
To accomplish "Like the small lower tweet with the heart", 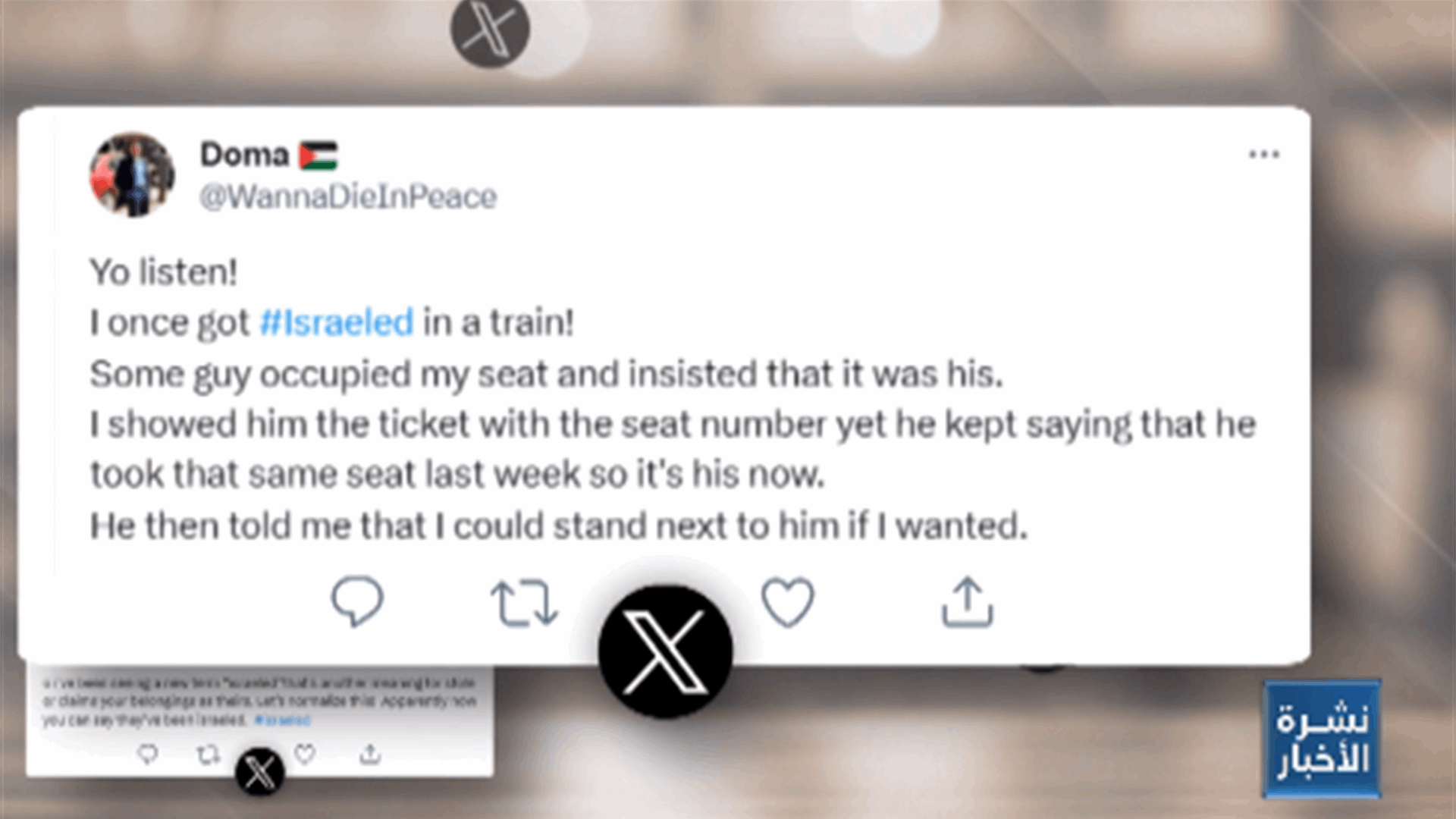I will (x=305, y=754).
